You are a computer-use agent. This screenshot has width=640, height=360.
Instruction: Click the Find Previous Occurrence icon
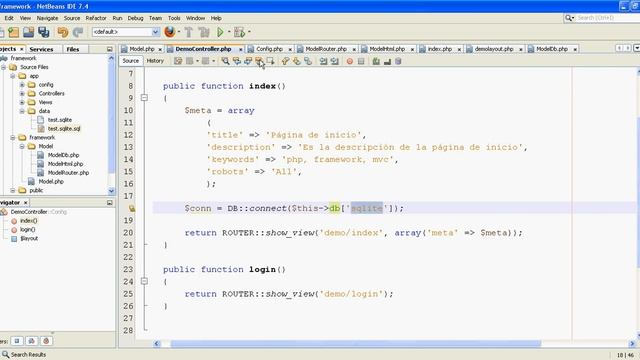tap(237, 61)
